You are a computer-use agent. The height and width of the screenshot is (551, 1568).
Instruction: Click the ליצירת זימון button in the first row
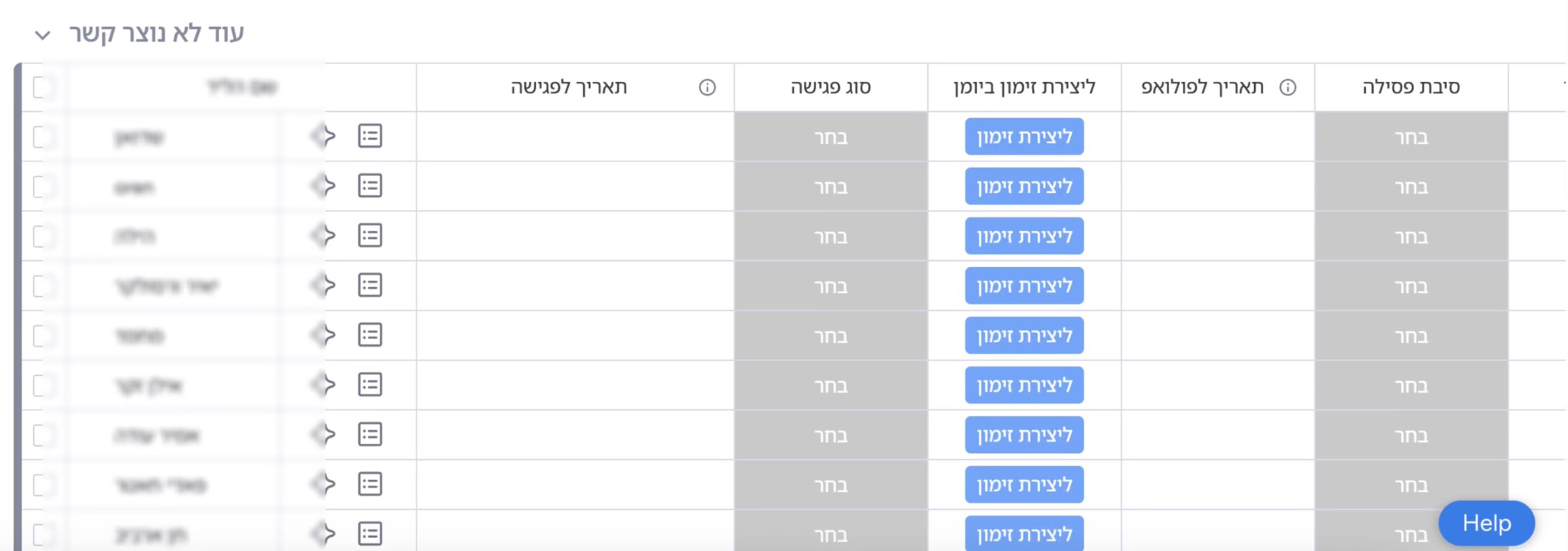1024,135
